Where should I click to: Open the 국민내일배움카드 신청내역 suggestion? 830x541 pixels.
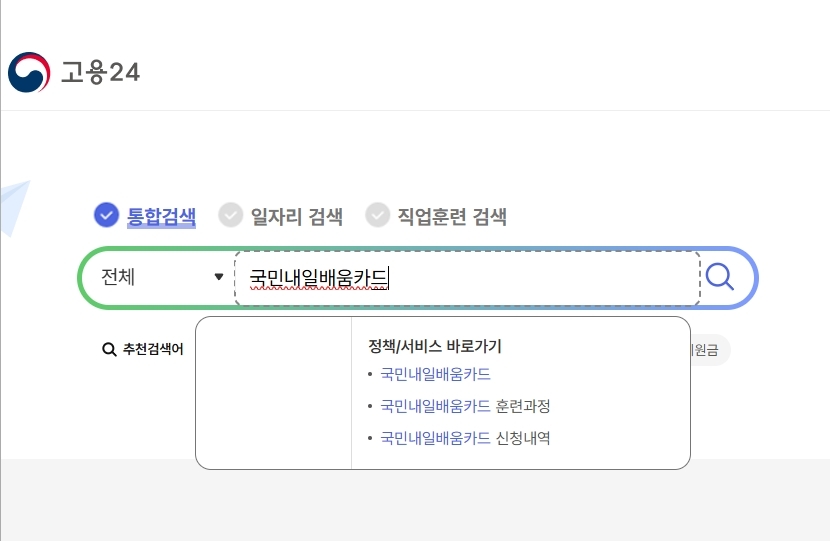(x=465, y=438)
